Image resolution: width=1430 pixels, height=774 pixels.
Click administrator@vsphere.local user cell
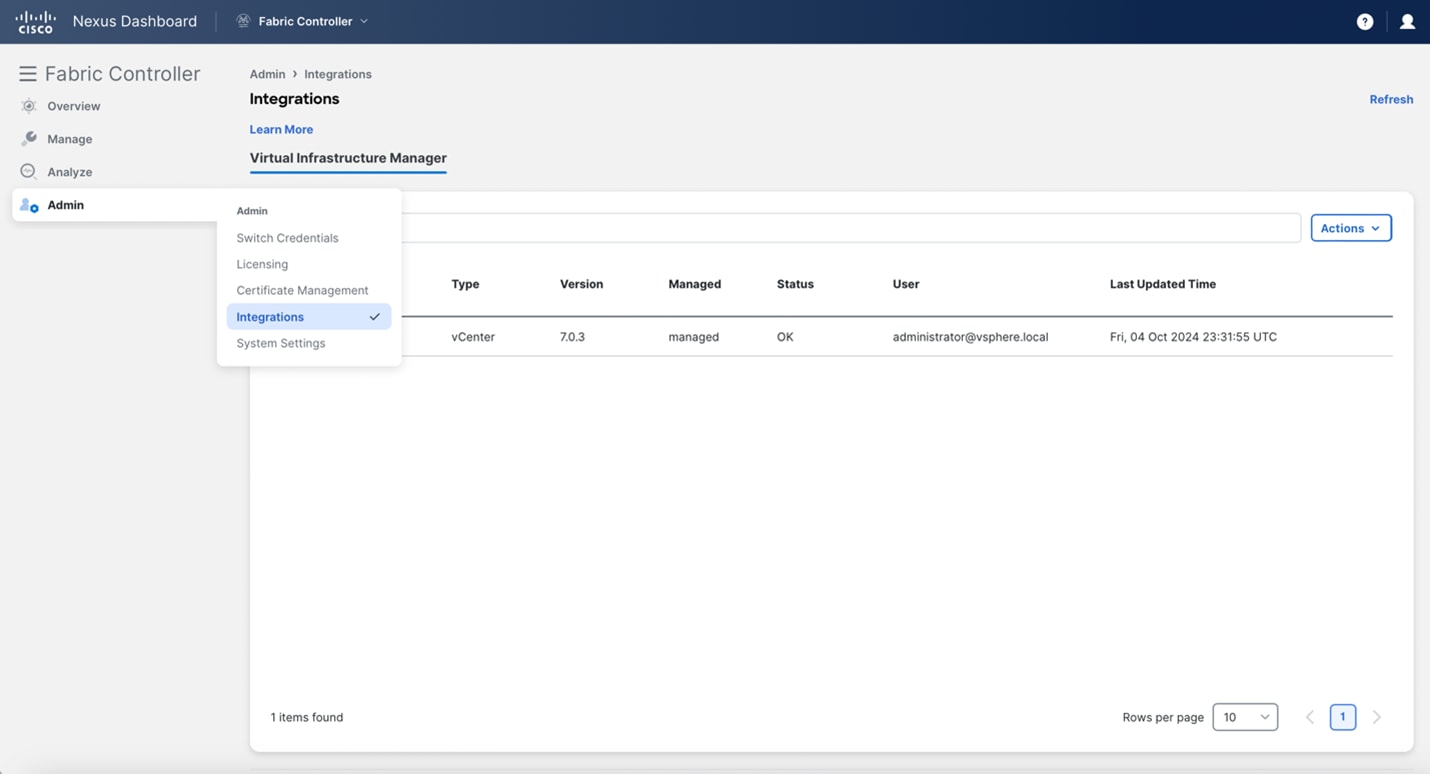point(970,337)
